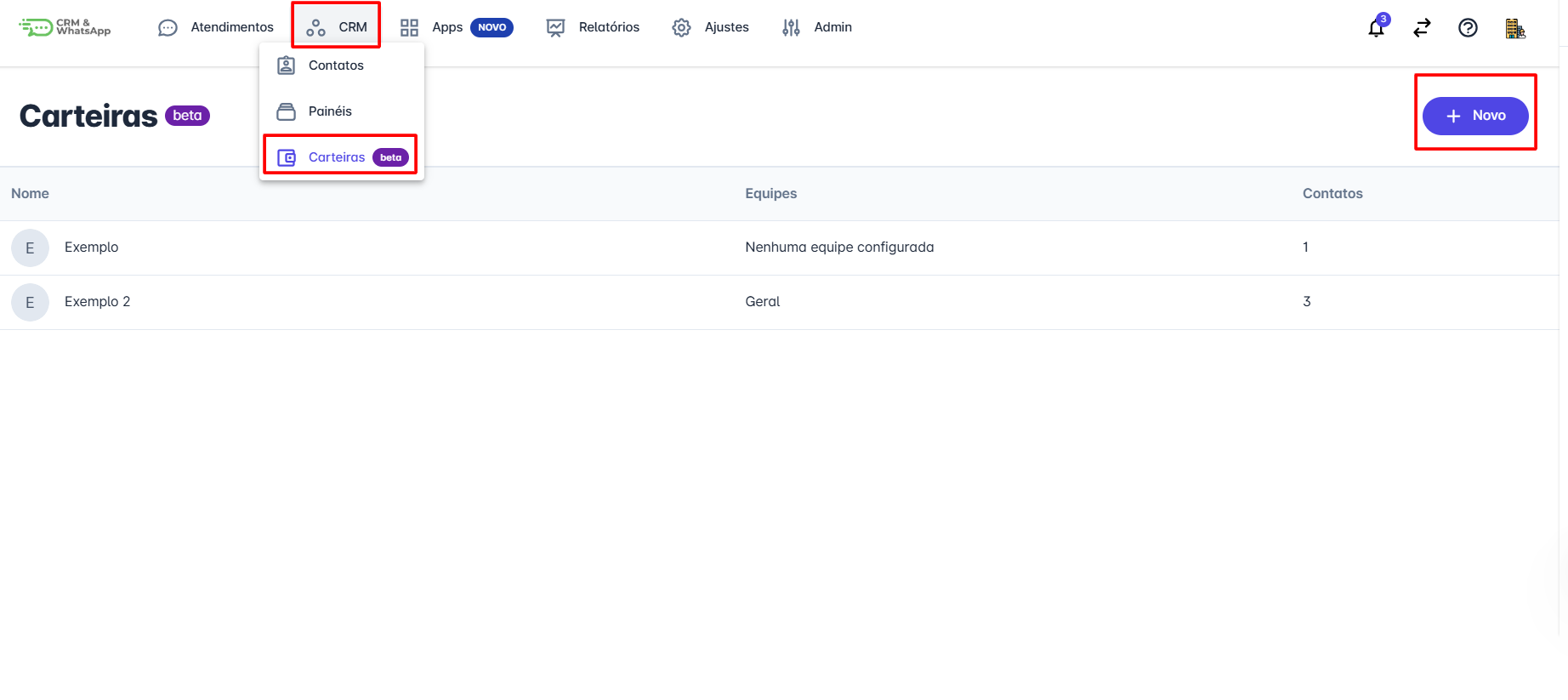Click the Exemplo avatar circle
This screenshot has height=700, width=1568.
(x=30, y=248)
